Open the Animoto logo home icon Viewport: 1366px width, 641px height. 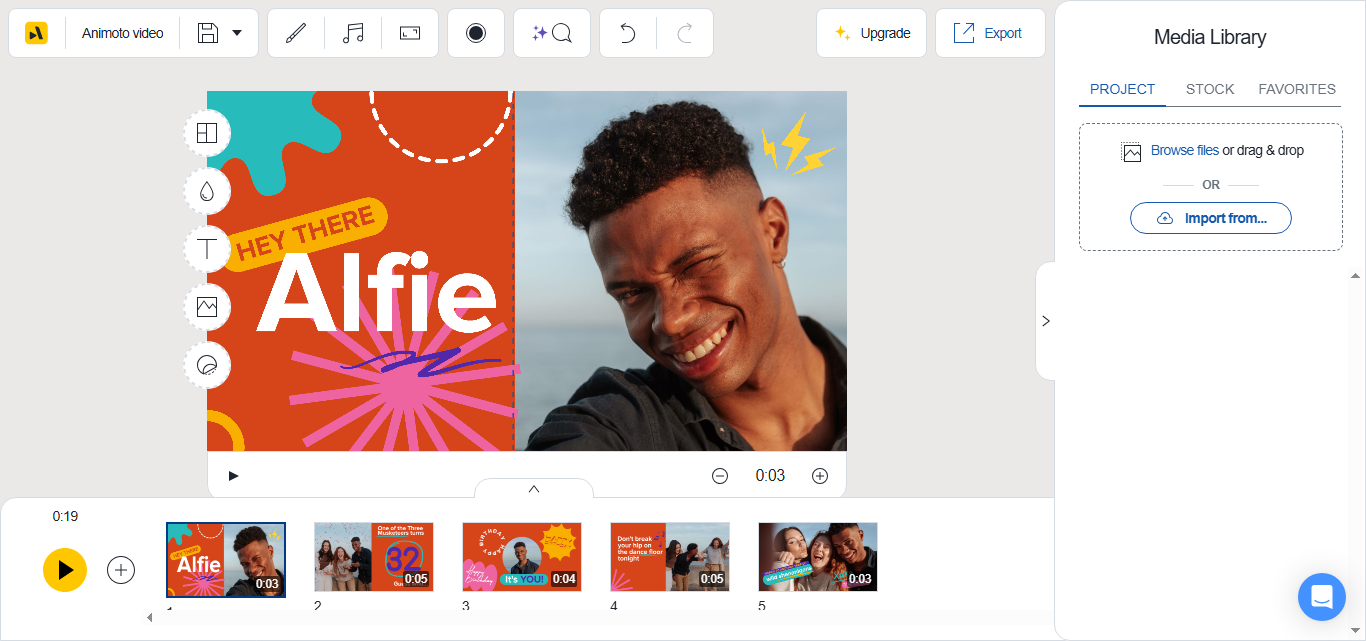pyautogui.click(x=37, y=33)
